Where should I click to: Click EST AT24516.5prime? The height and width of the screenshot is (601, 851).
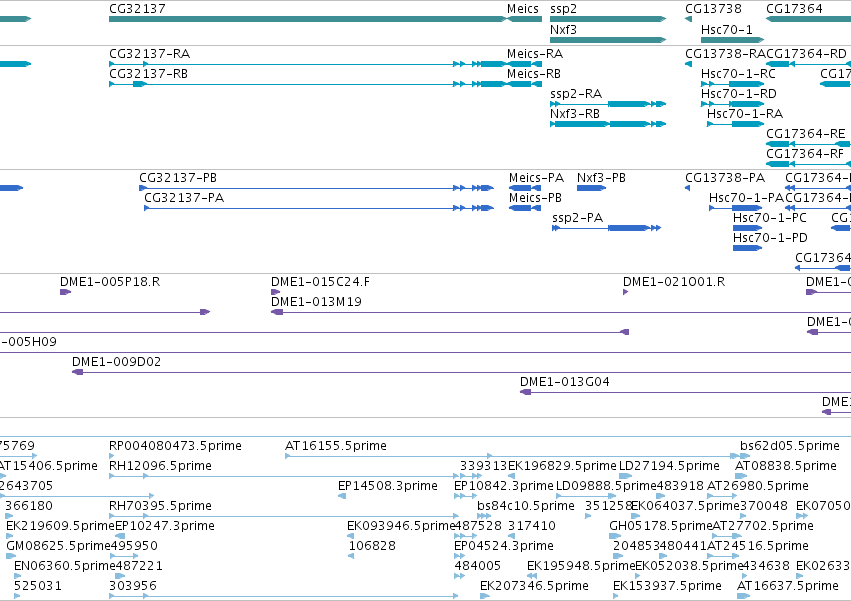click(x=758, y=546)
